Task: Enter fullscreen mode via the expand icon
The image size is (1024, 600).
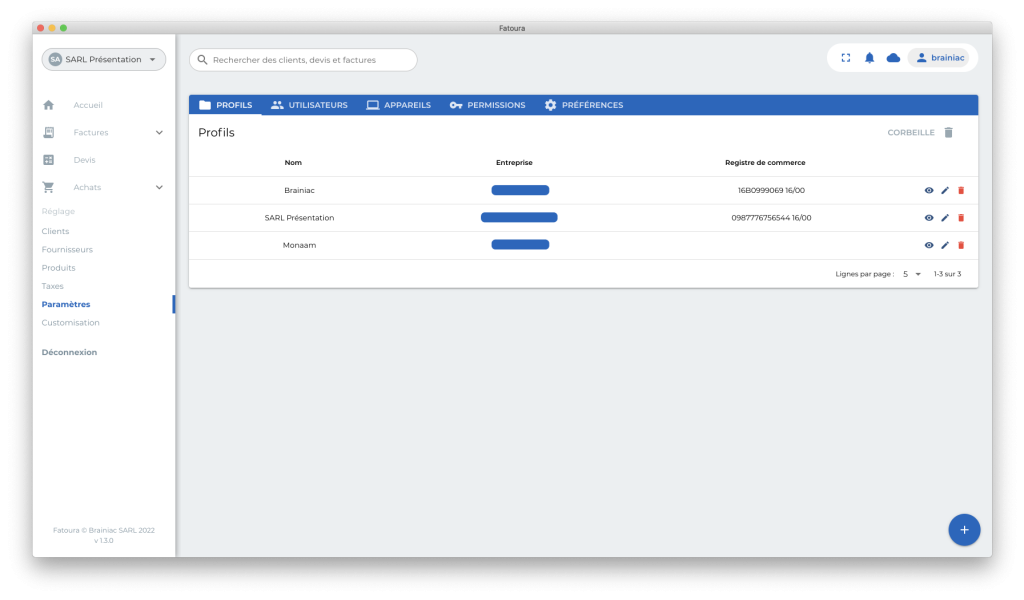Action: (x=845, y=57)
